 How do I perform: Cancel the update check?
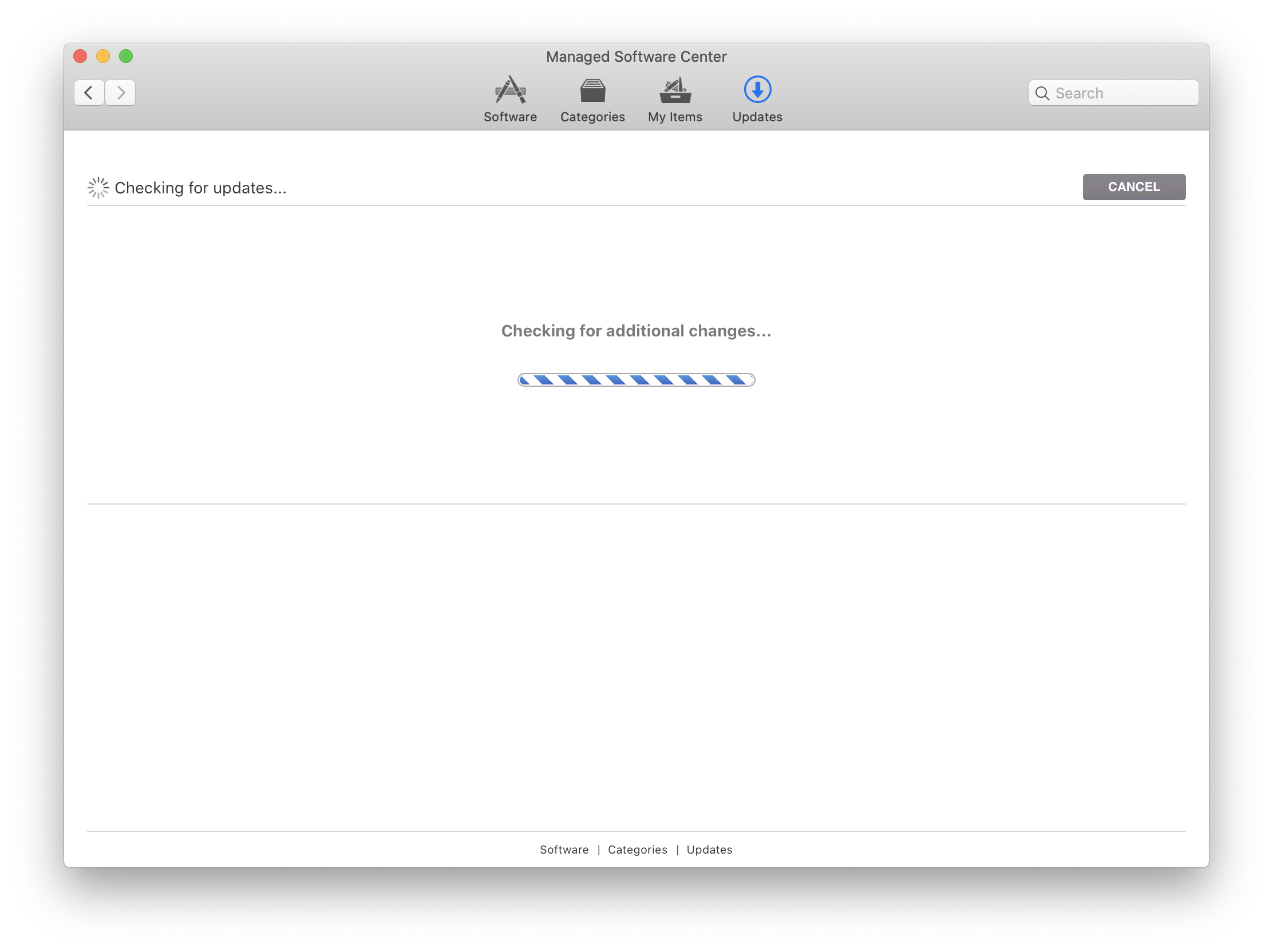pyautogui.click(x=1133, y=187)
